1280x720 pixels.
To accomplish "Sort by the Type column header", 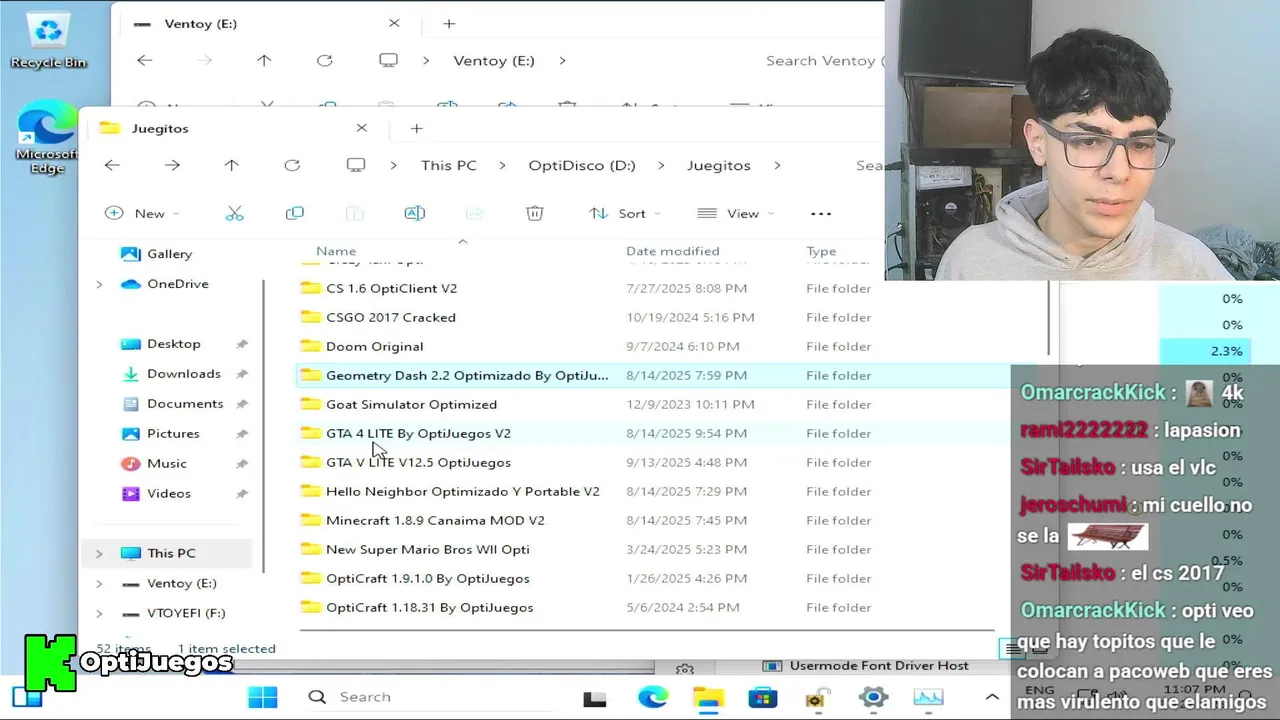I will (821, 251).
